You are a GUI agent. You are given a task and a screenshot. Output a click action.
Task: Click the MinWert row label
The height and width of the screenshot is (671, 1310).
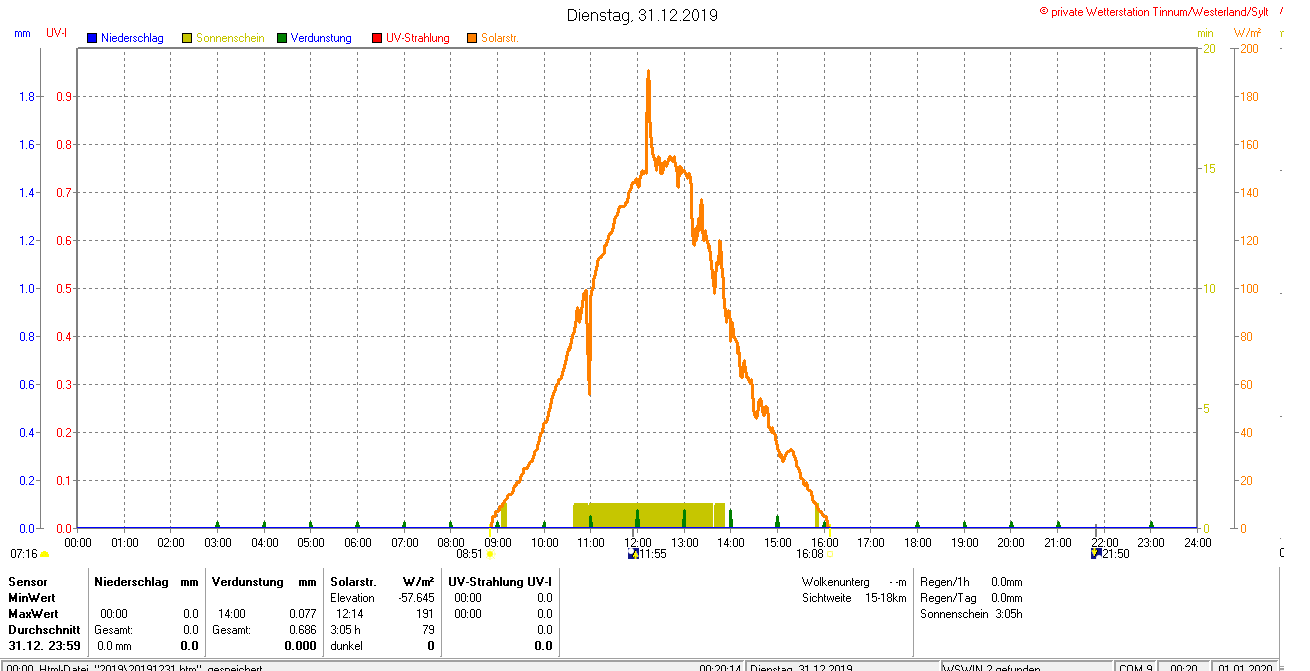[33, 598]
